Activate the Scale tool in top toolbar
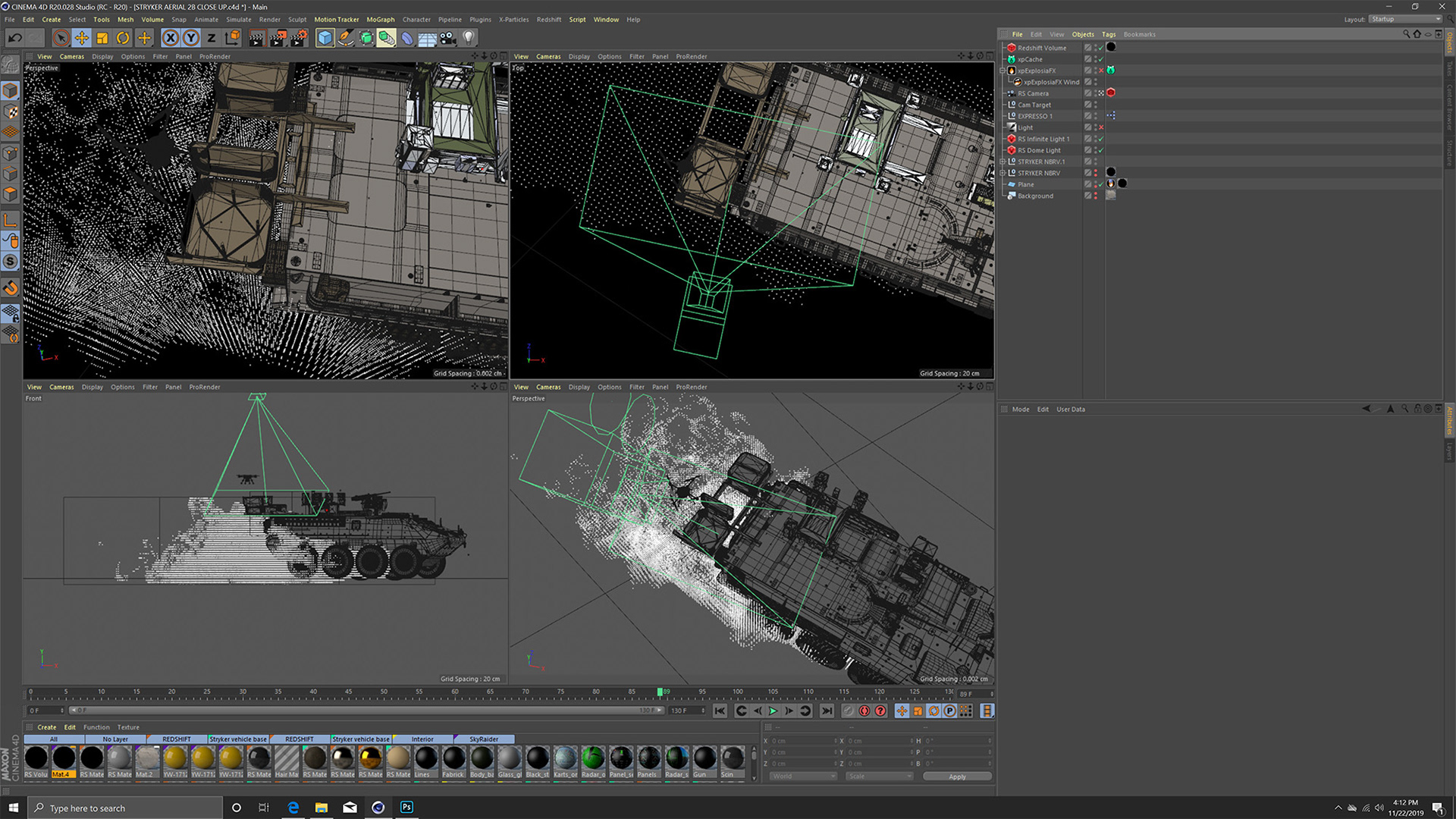 point(102,37)
